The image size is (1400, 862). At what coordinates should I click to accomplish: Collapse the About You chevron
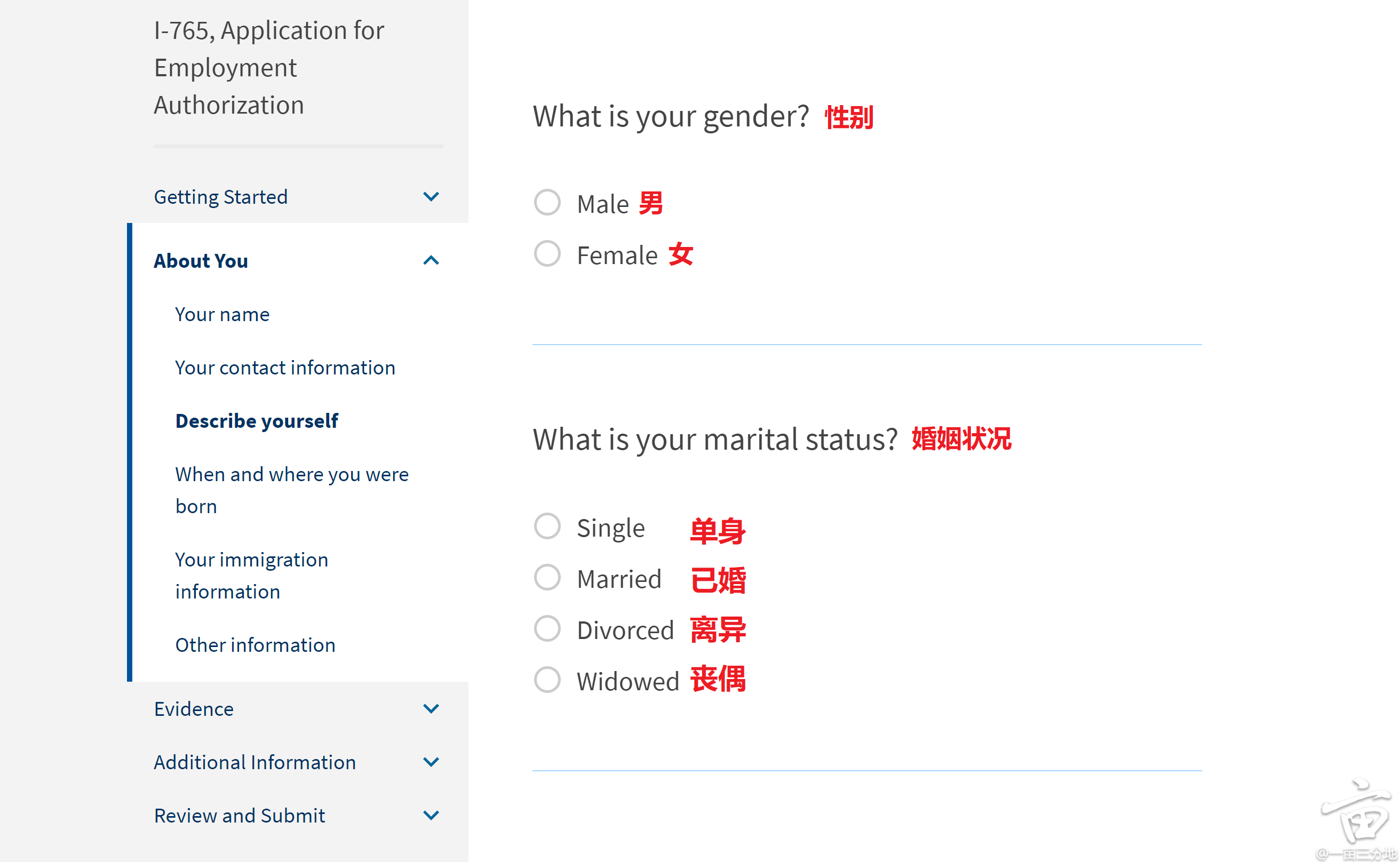[431, 260]
